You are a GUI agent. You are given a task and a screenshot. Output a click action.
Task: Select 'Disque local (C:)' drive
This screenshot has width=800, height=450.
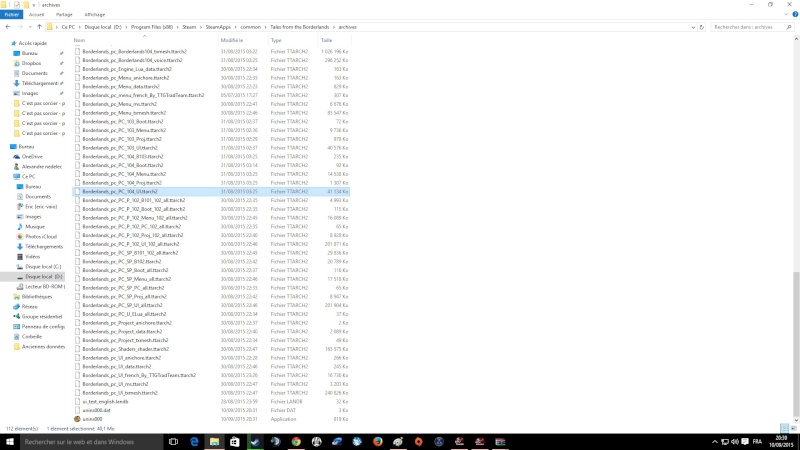43,267
